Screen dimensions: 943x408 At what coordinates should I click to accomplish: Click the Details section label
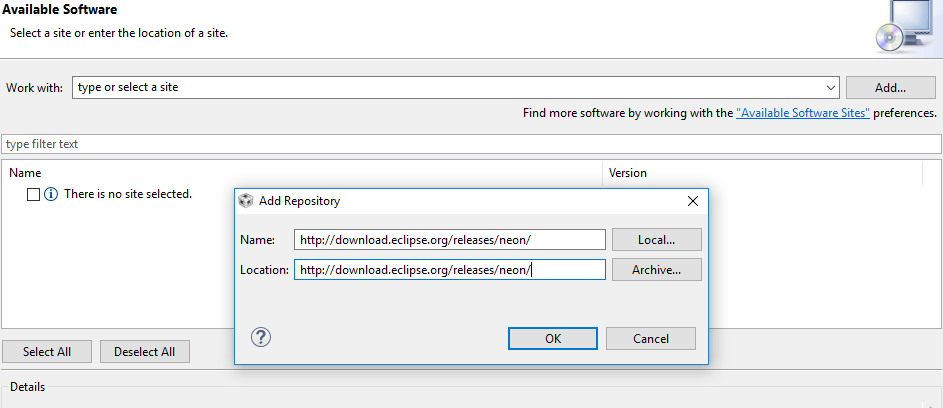[x=28, y=387]
